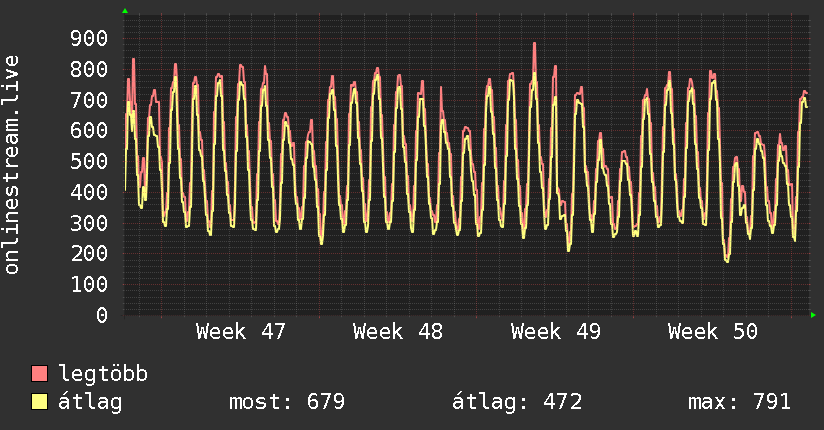Click the green arrow atop the y-axis
The image size is (824, 430).
point(125,11)
